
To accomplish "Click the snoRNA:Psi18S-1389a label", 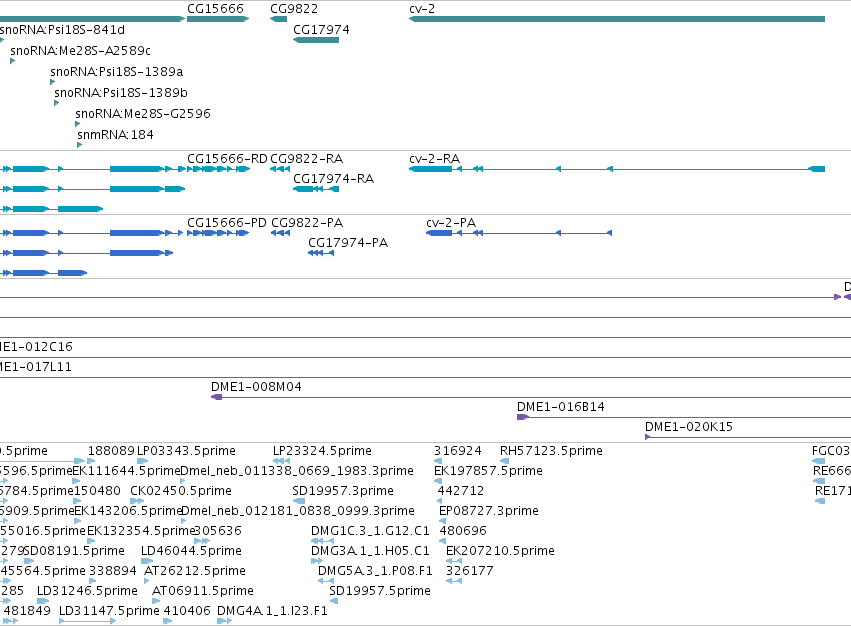I will [x=117, y=72].
